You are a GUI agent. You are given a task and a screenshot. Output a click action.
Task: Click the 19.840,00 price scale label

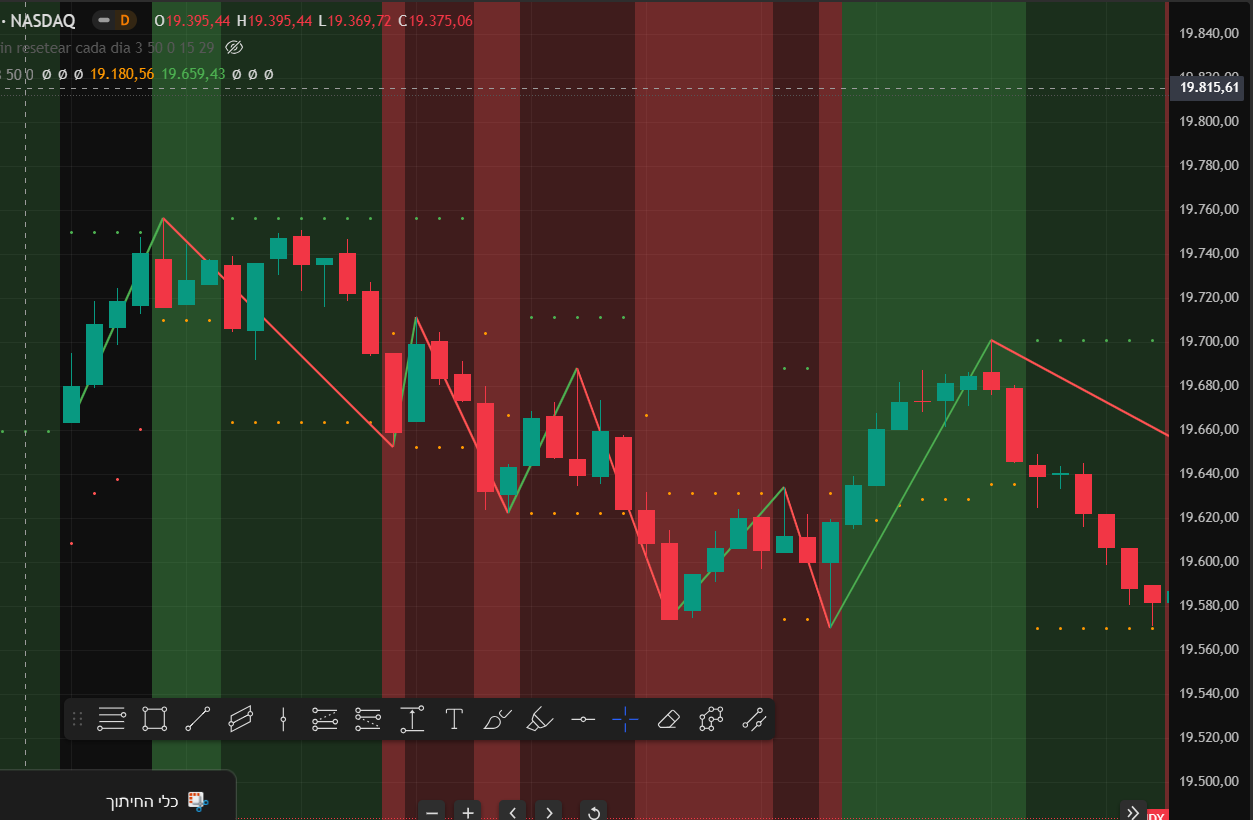(x=1210, y=33)
